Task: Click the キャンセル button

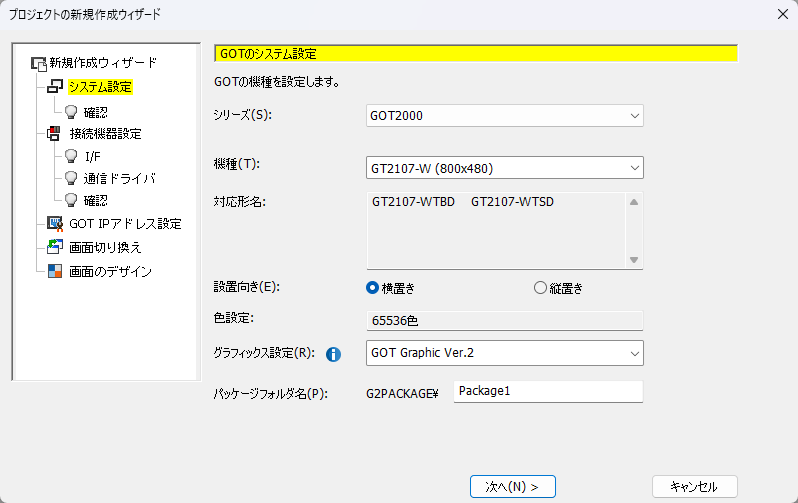Action: (x=694, y=486)
